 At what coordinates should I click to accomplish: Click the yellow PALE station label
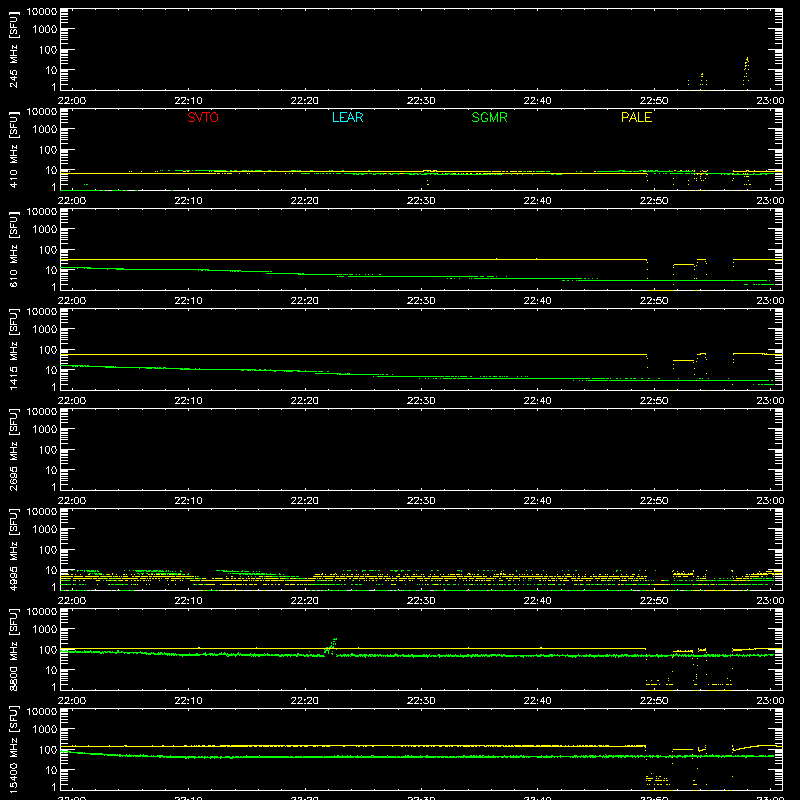point(636,117)
